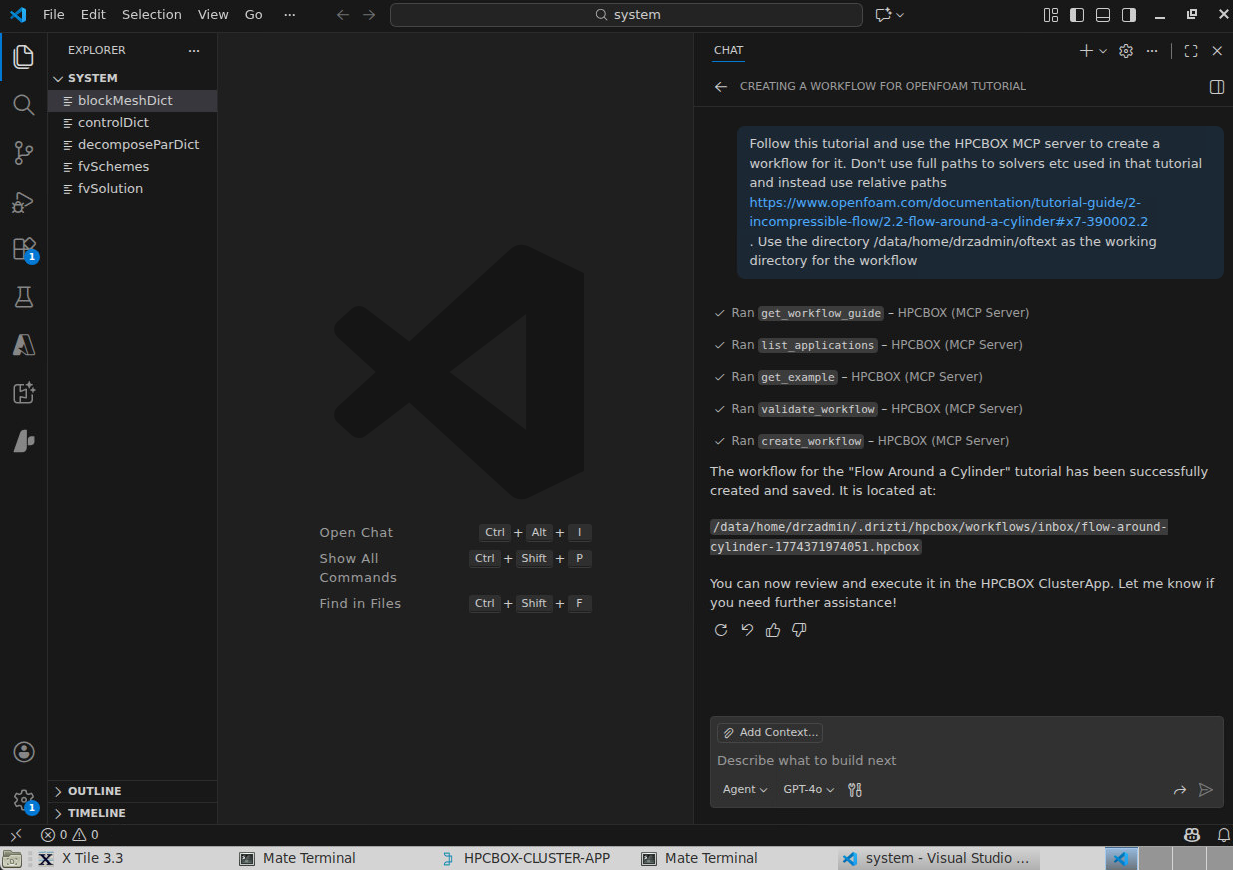The height and width of the screenshot is (870, 1233).
Task: Toggle the primary side bar
Action: [1077, 15]
